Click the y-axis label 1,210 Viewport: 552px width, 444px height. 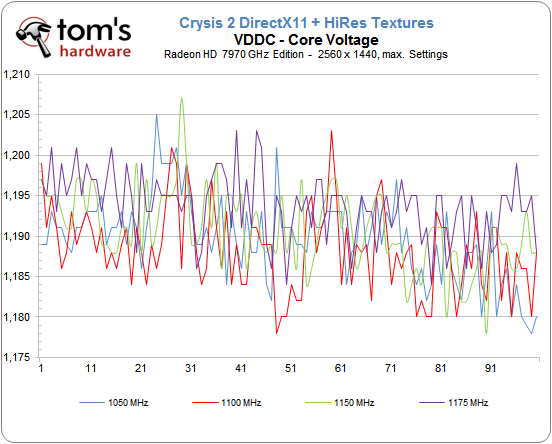17,75
